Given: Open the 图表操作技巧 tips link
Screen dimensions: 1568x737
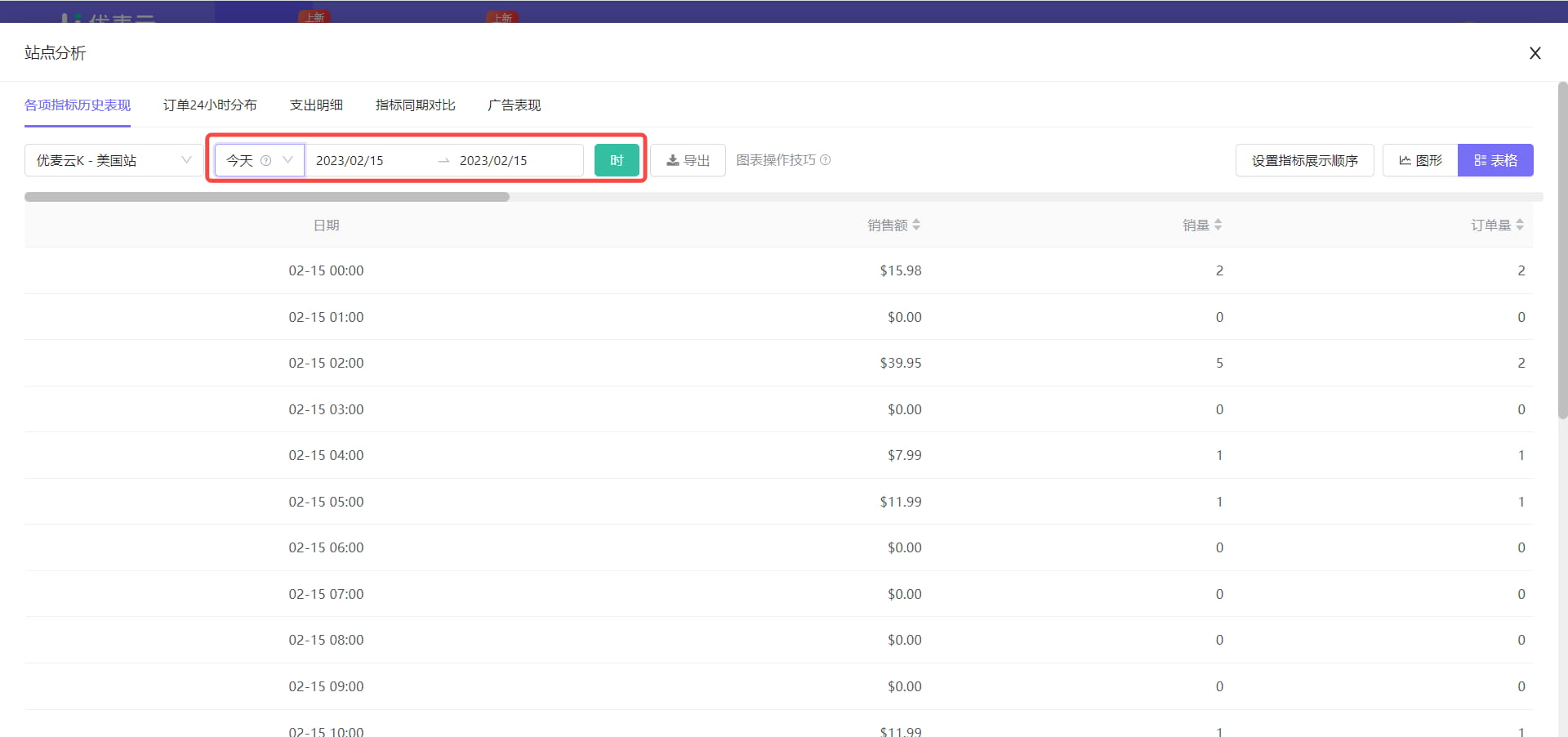Looking at the screenshot, I should pos(776,160).
